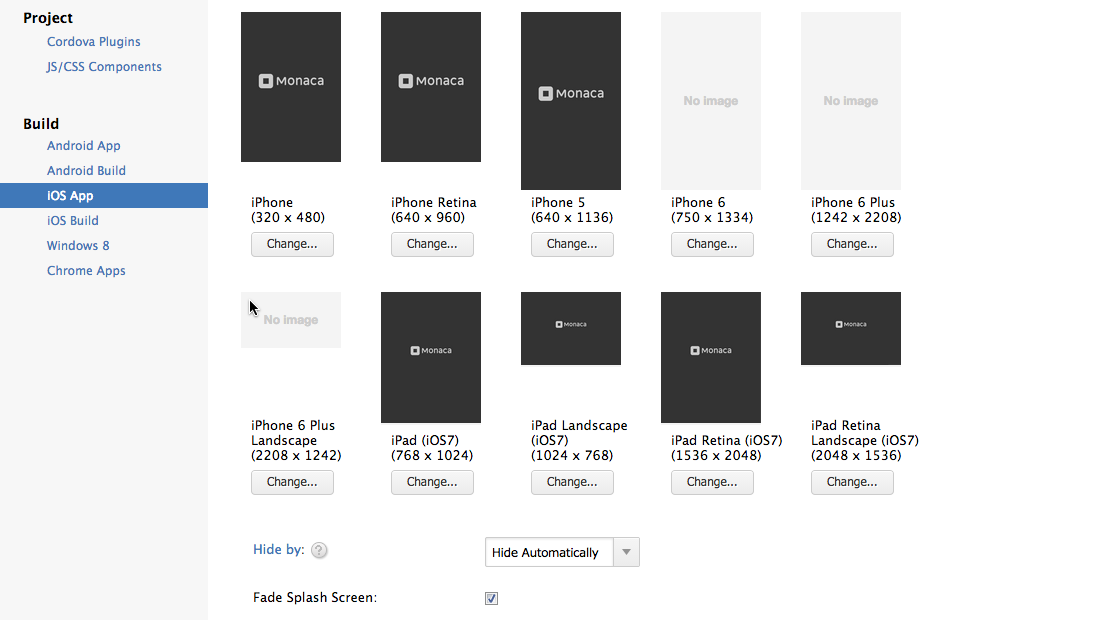Click the help question mark icon beside Hide by
Screen dimensions: 1097x620
[x=319, y=550]
